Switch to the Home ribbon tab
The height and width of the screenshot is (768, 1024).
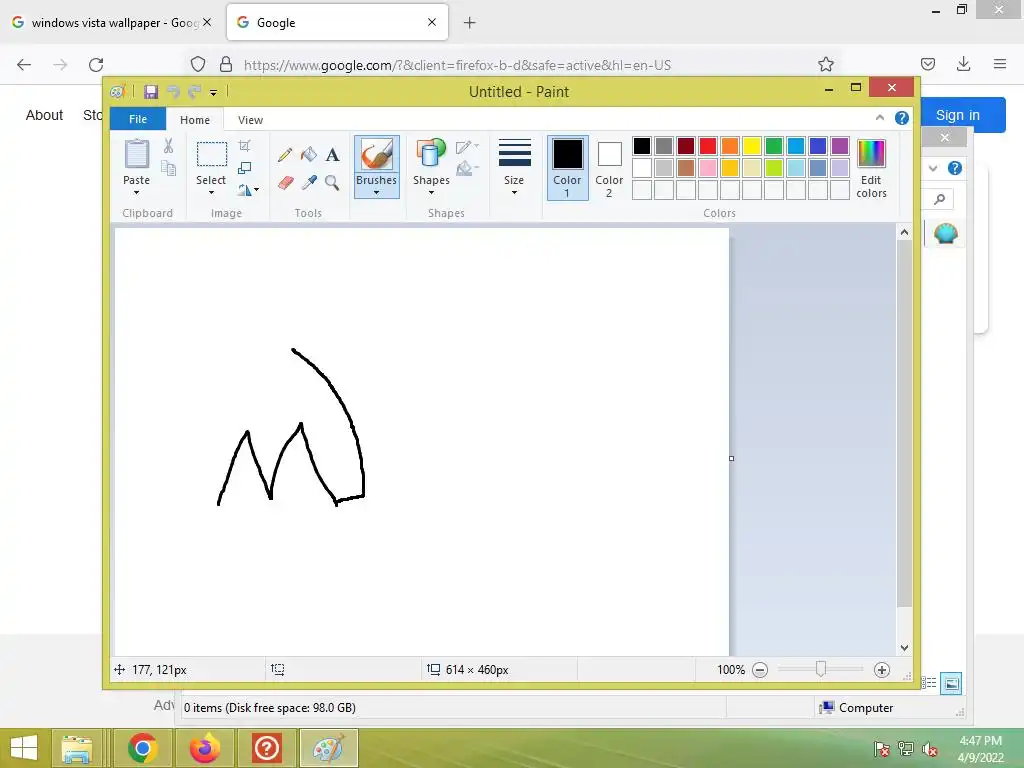tap(195, 120)
